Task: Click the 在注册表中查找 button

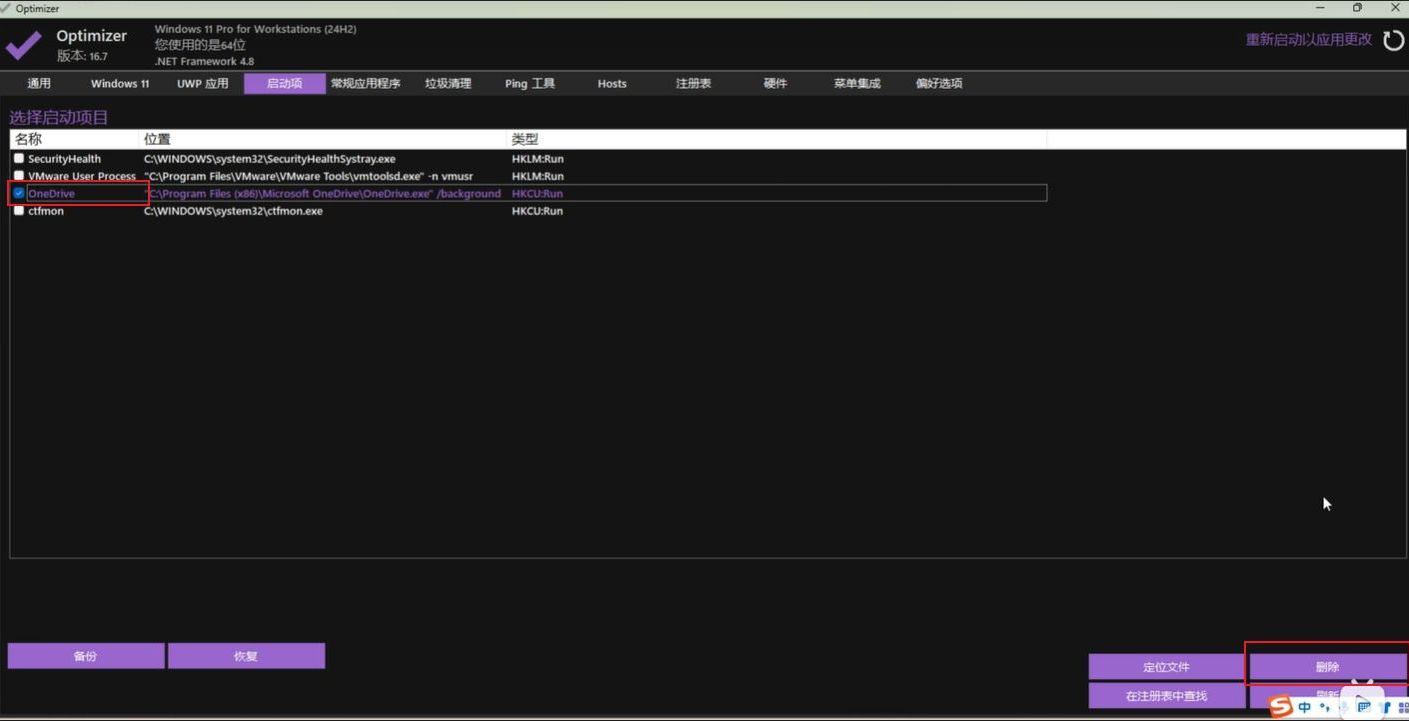Action: pyautogui.click(x=1166, y=696)
